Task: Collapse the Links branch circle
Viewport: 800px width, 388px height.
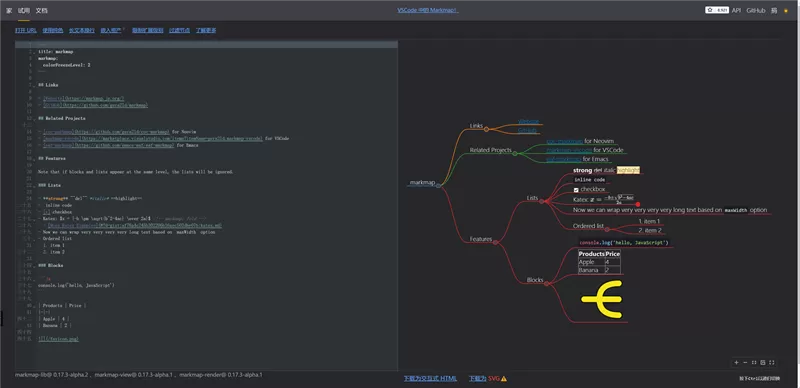Action: 486,130
